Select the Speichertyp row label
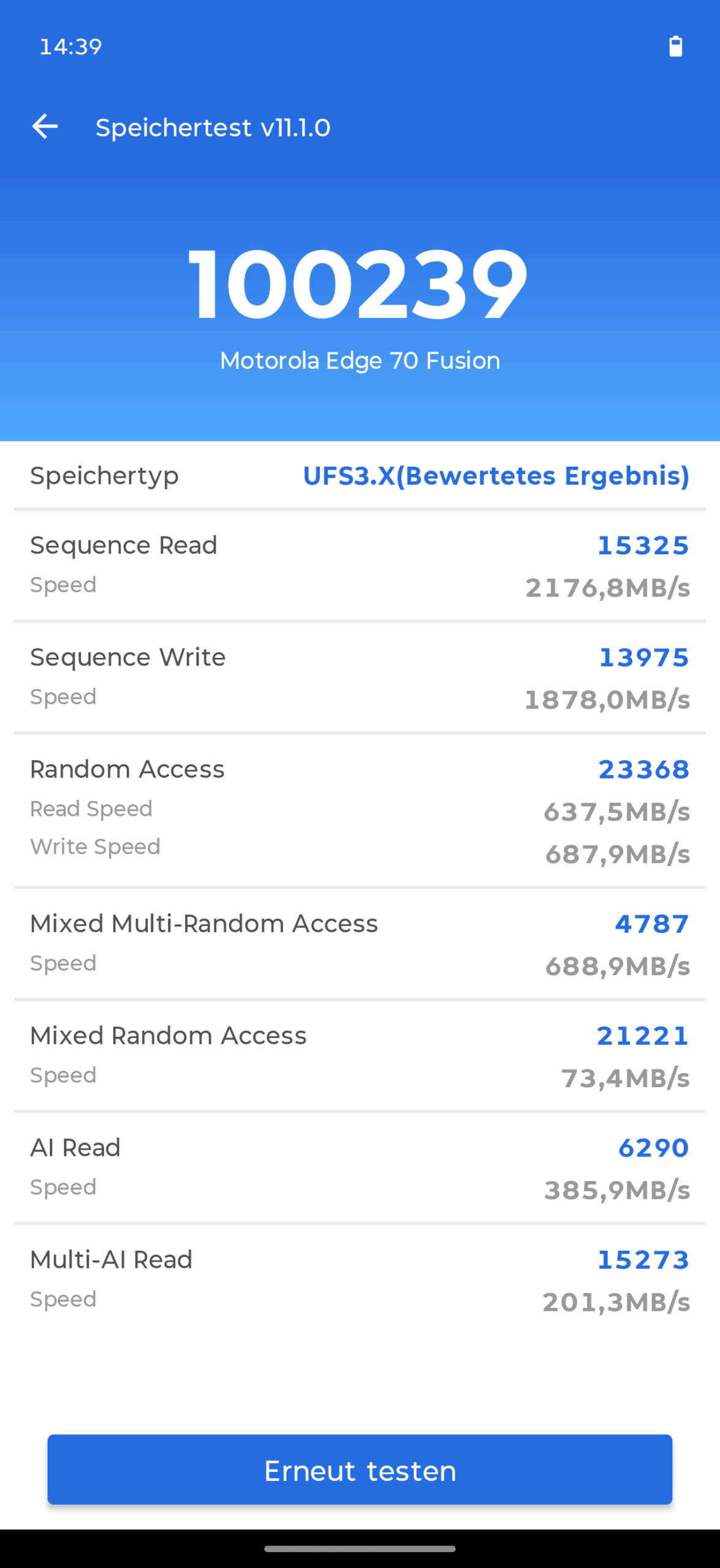 [105, 476]
